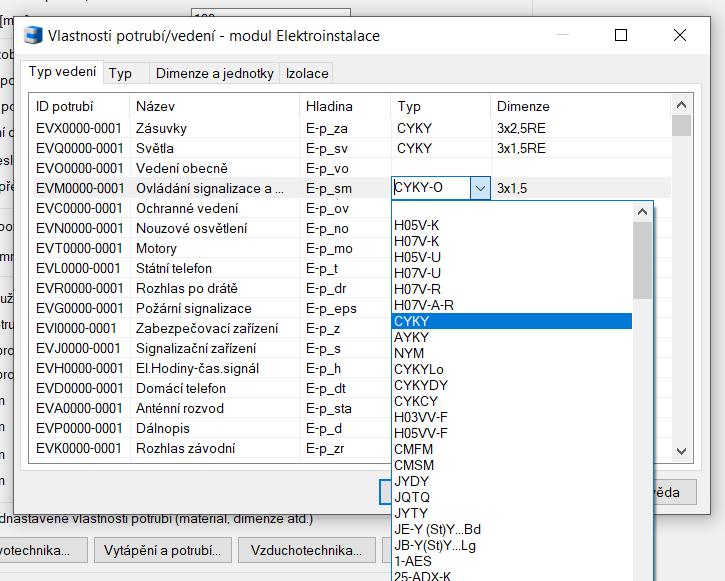Click the 3x1,5RE dimension cell
725x581 pixels.
coord(581,148)
